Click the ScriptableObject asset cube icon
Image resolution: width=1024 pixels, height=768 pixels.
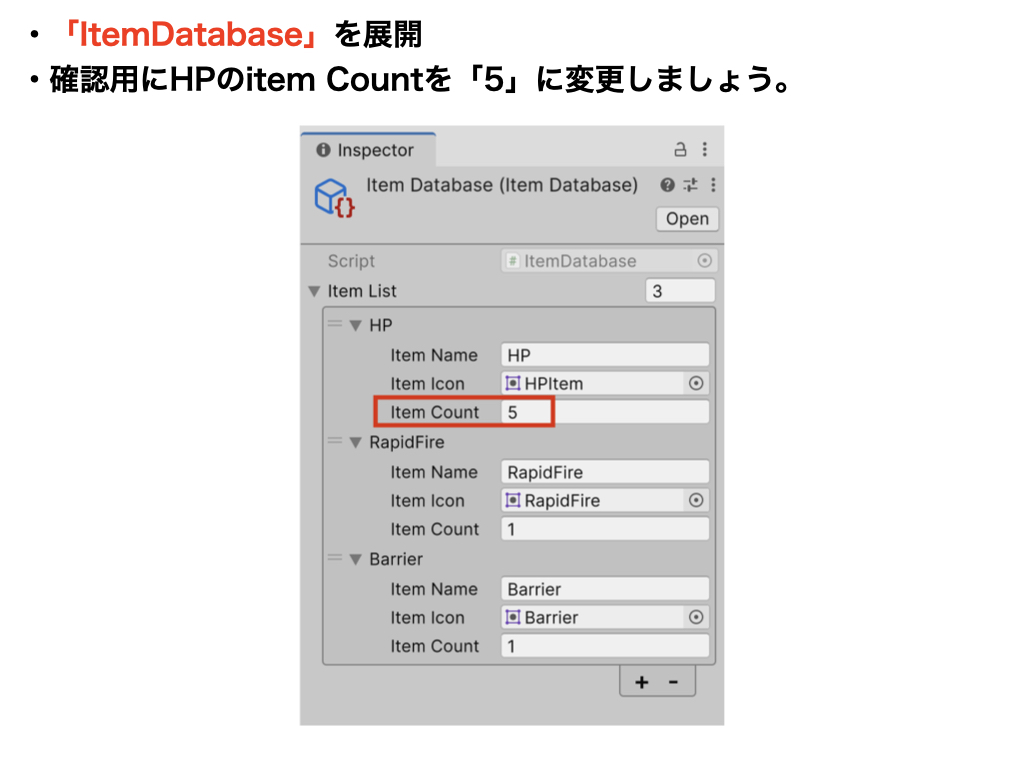click(x=334, y=198)
